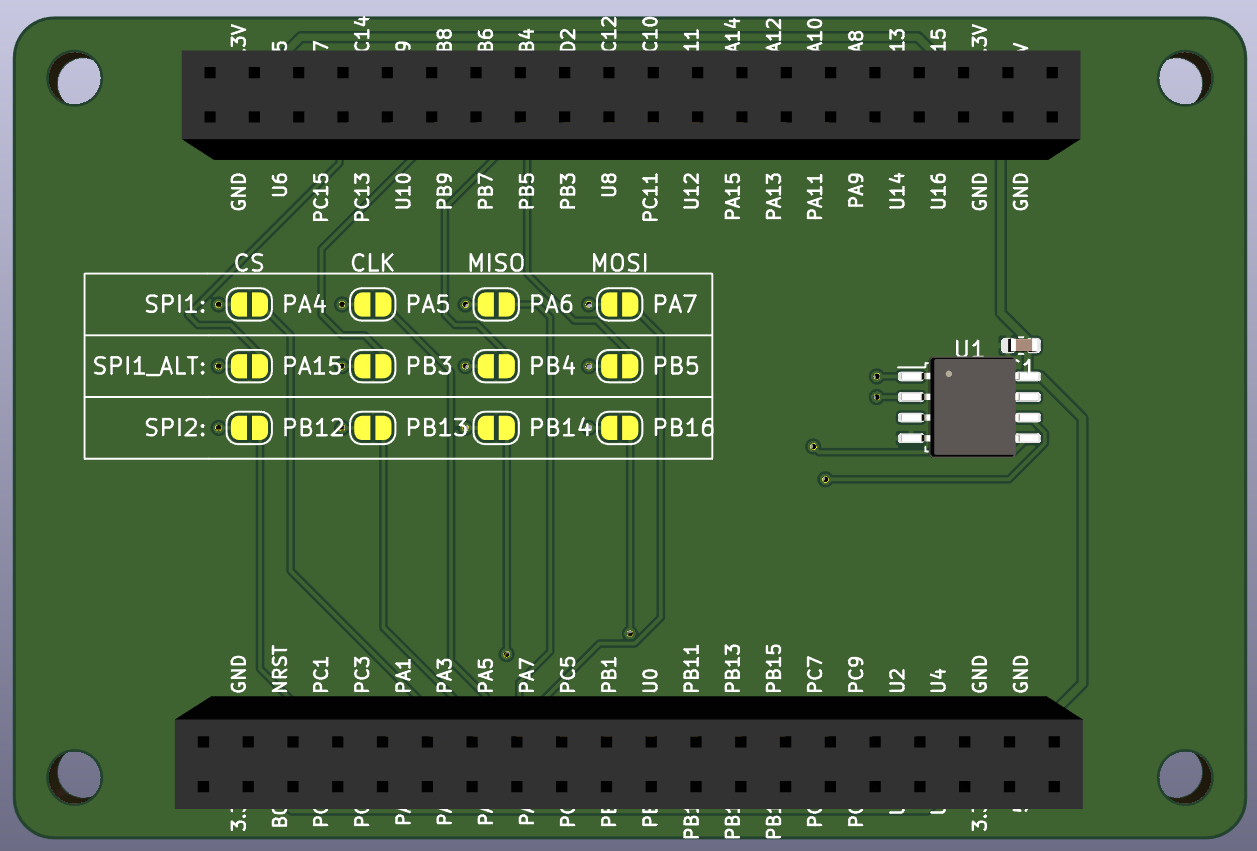Screen dimensions: 1257x851
Task: Click 'PB16' label in the jumper table
Action: coord(684,428)
